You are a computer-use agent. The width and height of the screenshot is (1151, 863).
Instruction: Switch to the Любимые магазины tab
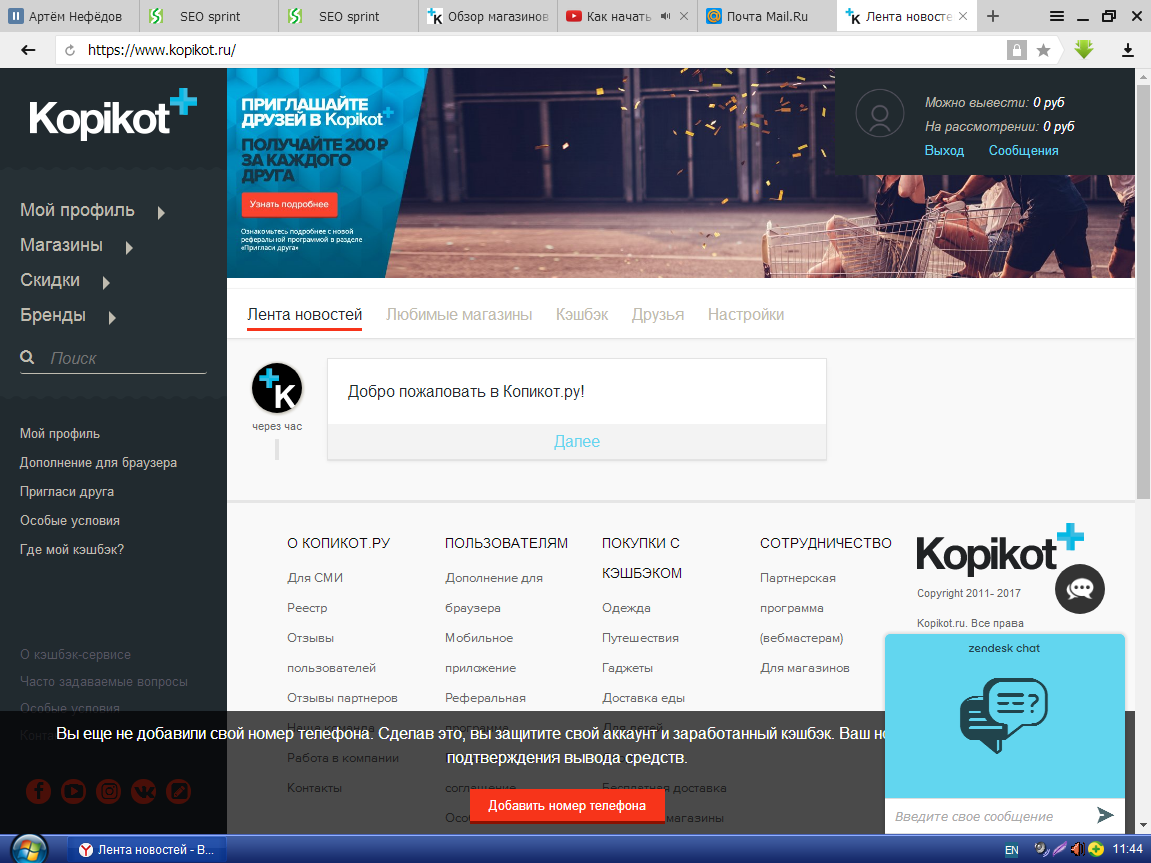pos(459,315)
